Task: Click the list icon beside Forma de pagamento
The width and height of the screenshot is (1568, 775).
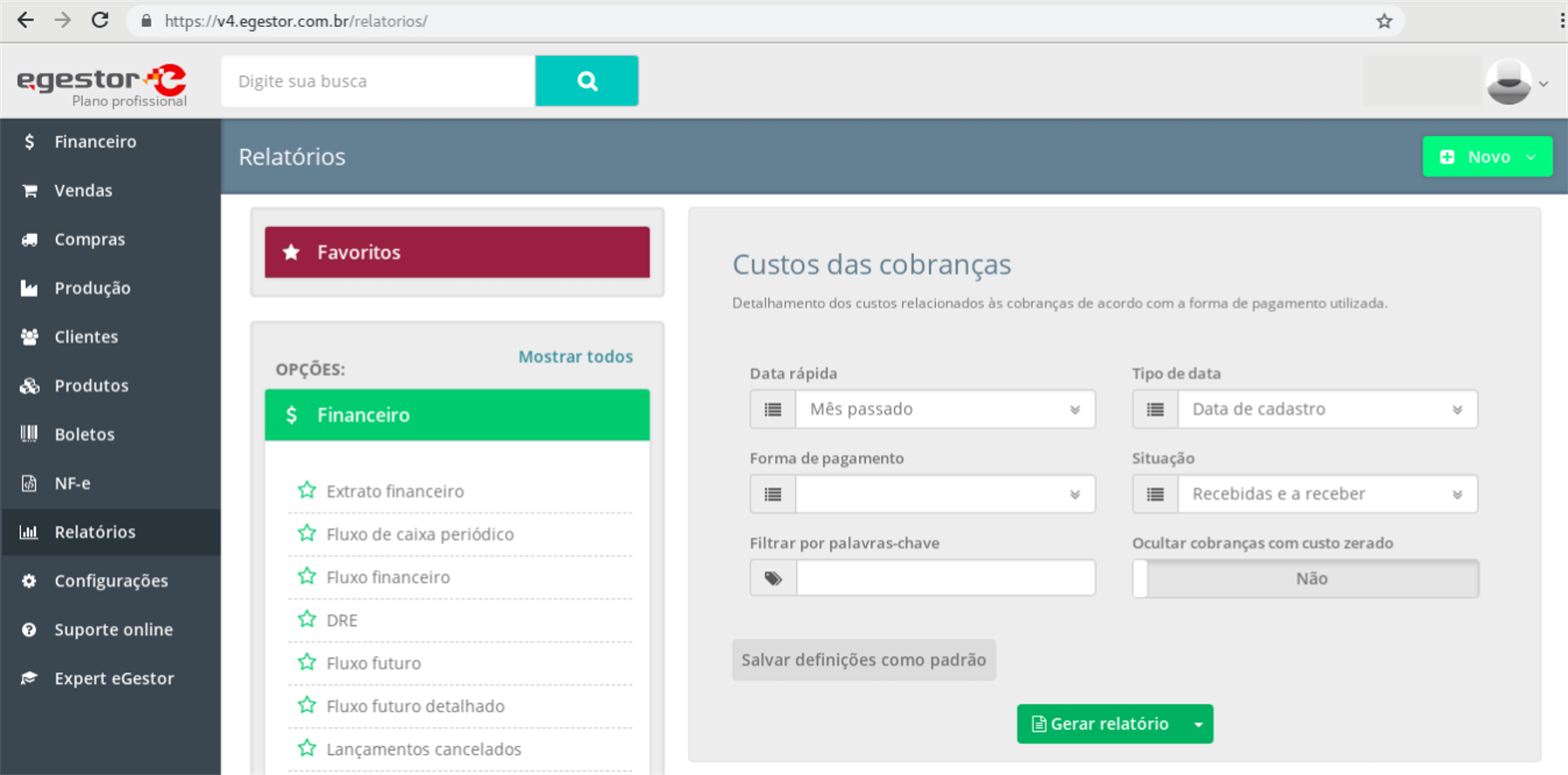Action: [x=773, y=494]
